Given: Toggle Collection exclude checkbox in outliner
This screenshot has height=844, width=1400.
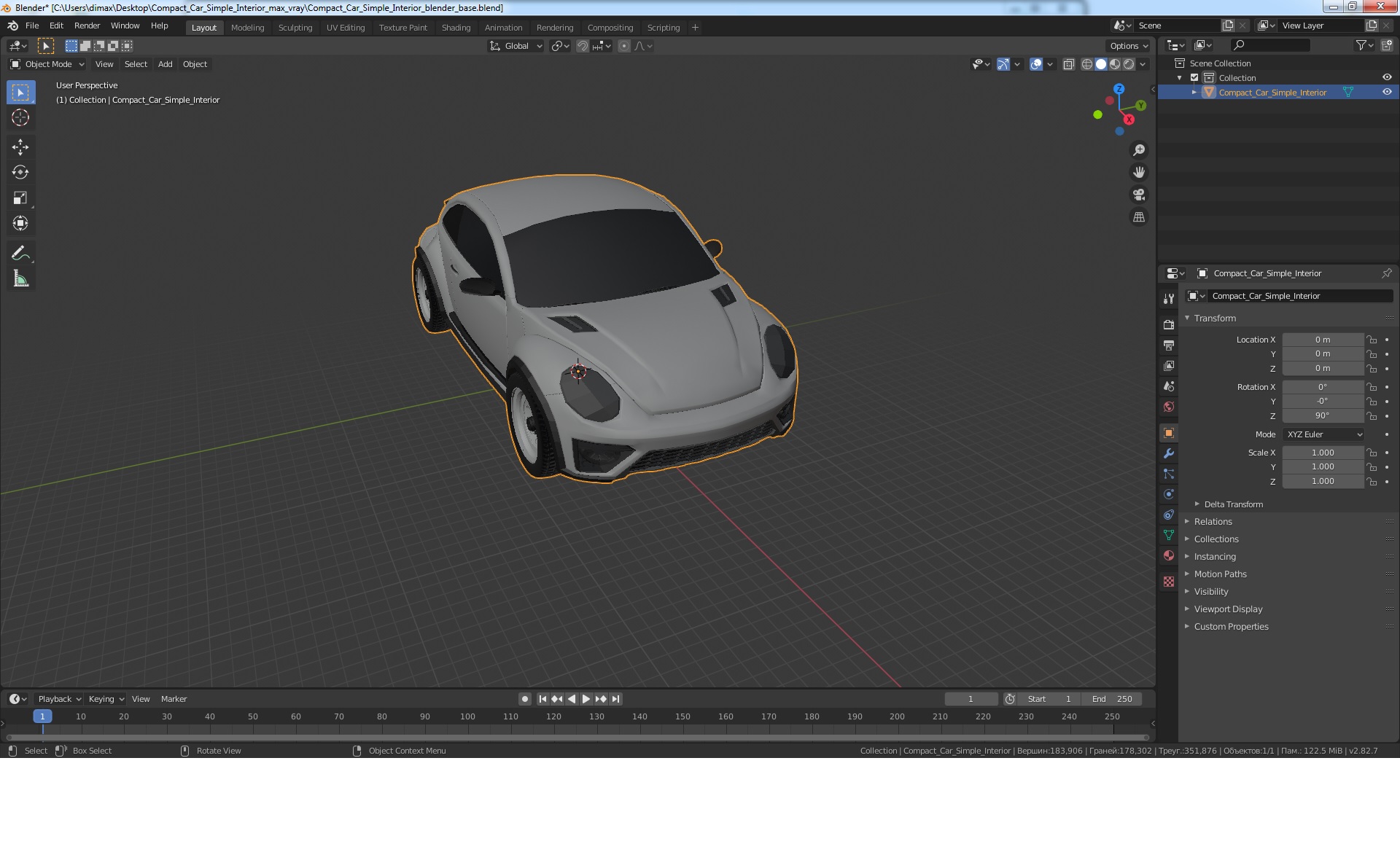Looking at the screenshot, I should (1194, 78).
